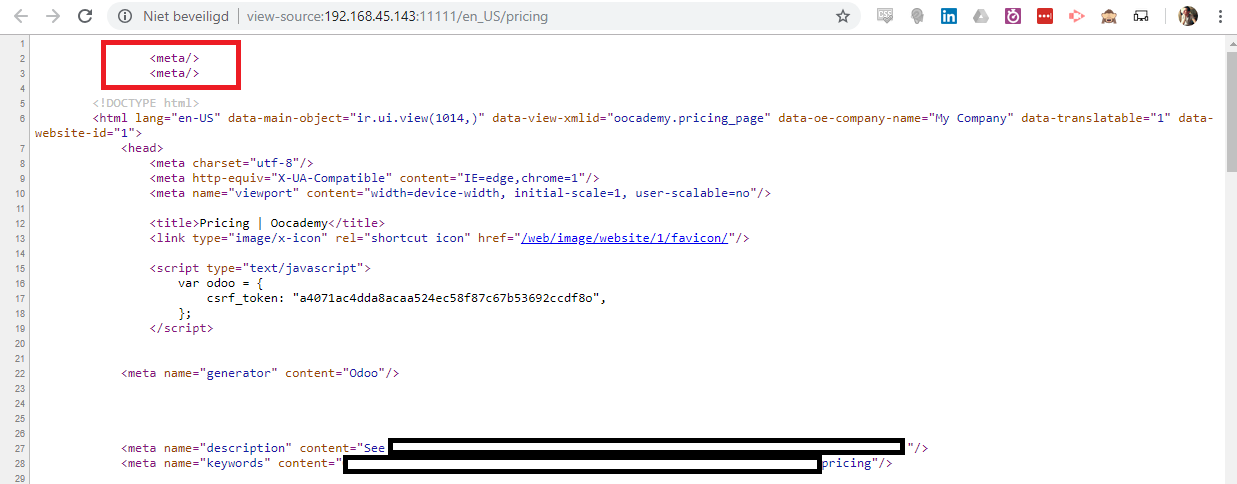Click the '<!DOCTYPE html>' line
This screenshot has width=1237, height=484.
click(x=146, y=103)
